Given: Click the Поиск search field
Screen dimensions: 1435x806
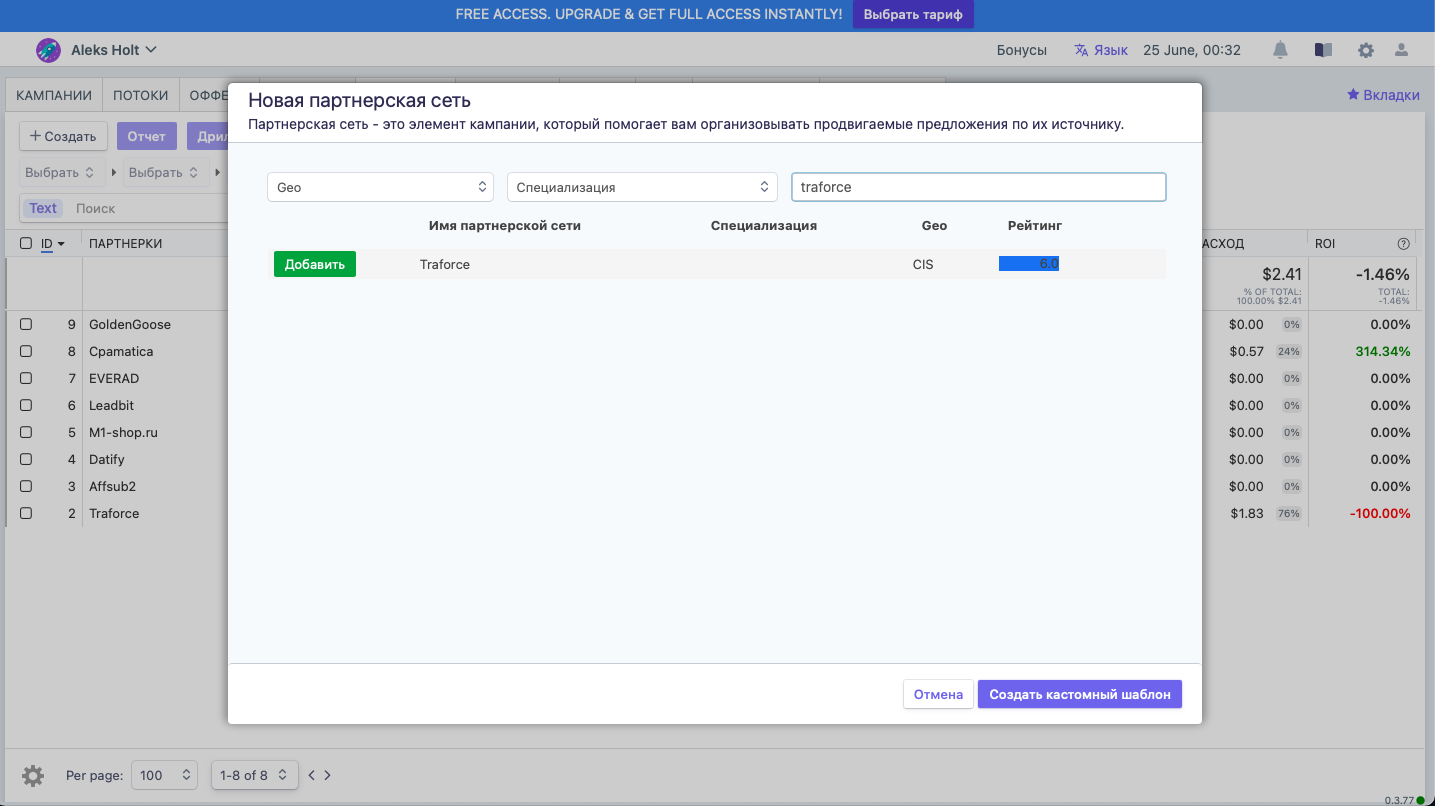Looking at the screenshot, I should [150, 208].
